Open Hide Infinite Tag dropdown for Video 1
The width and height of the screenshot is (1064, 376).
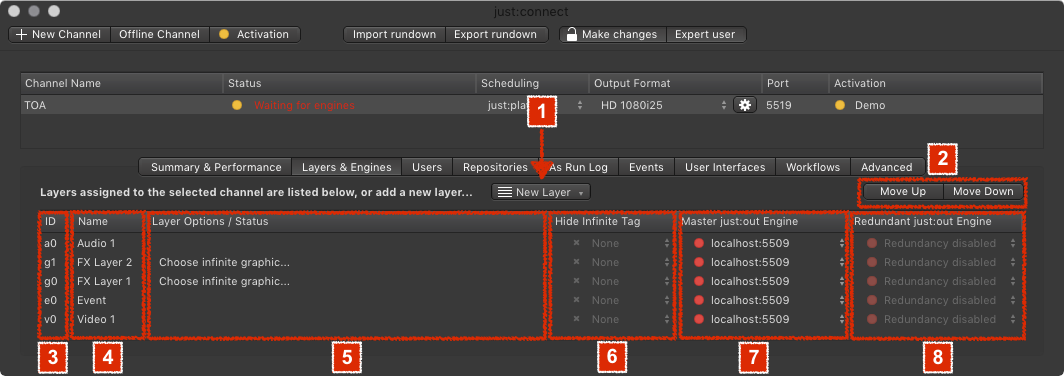[621, 319]
